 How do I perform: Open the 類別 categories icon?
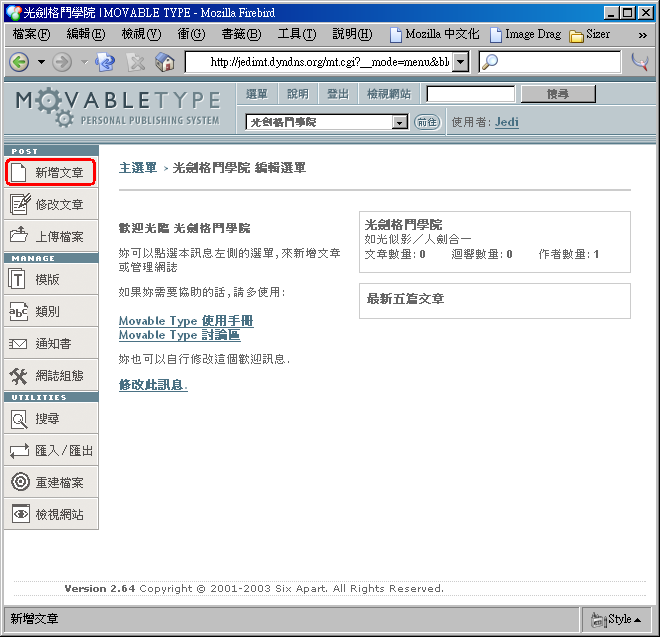[x=19, y=312]
